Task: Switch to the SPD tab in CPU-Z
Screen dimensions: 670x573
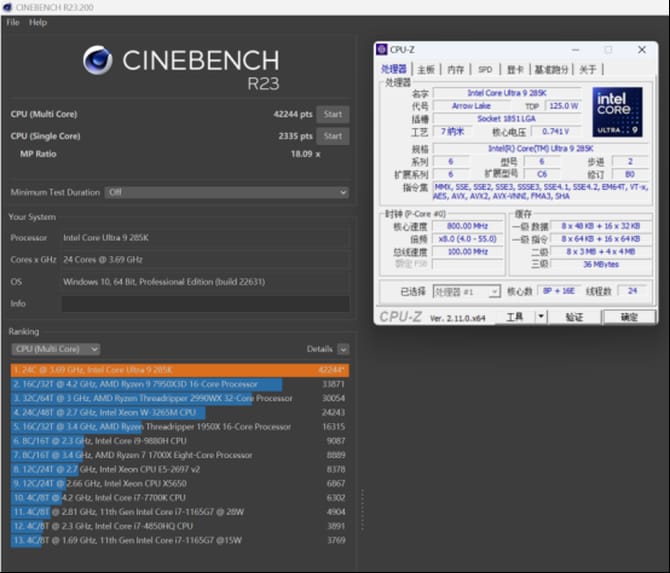Action: pyautogui.click(x=485, y=69)
